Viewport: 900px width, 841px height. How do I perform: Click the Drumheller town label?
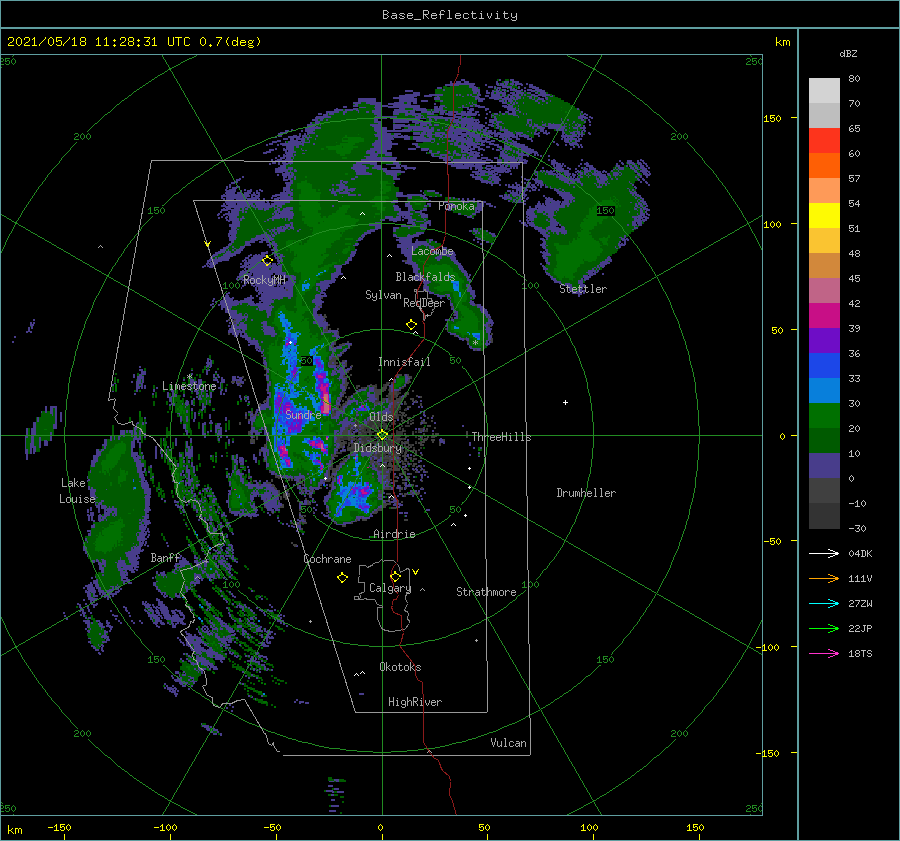(x=586, y=493)
